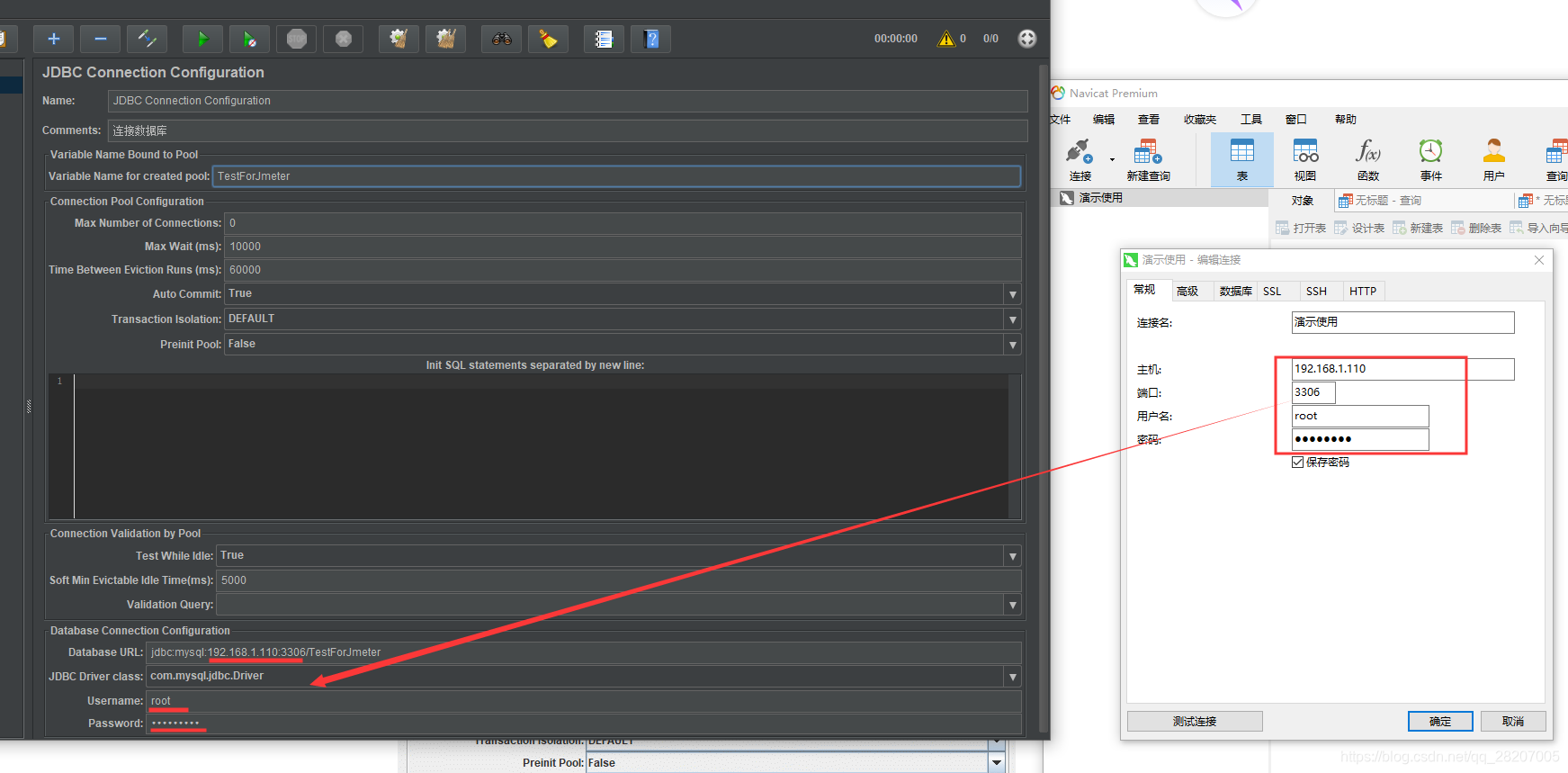This screenshot has width=1568, height=773.
Task: Expand the Navicat 连接 dropdown arrow
Action: [x=1112, y=160]
